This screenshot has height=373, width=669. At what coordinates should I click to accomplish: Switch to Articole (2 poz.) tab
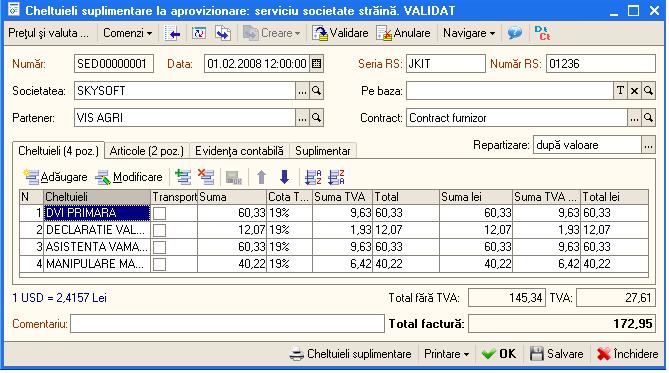pyautogui.click(x=146, y=151)
